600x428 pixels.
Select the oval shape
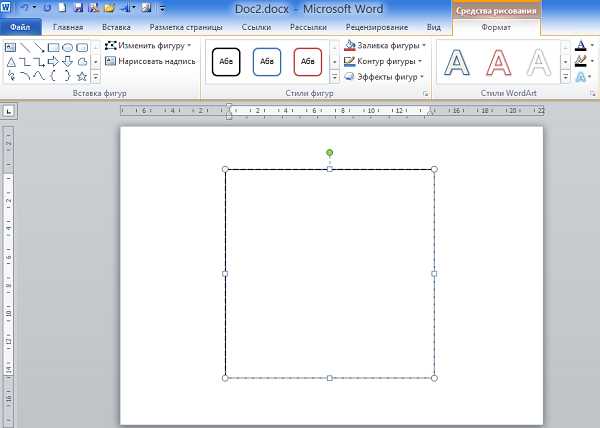(68, 47)
